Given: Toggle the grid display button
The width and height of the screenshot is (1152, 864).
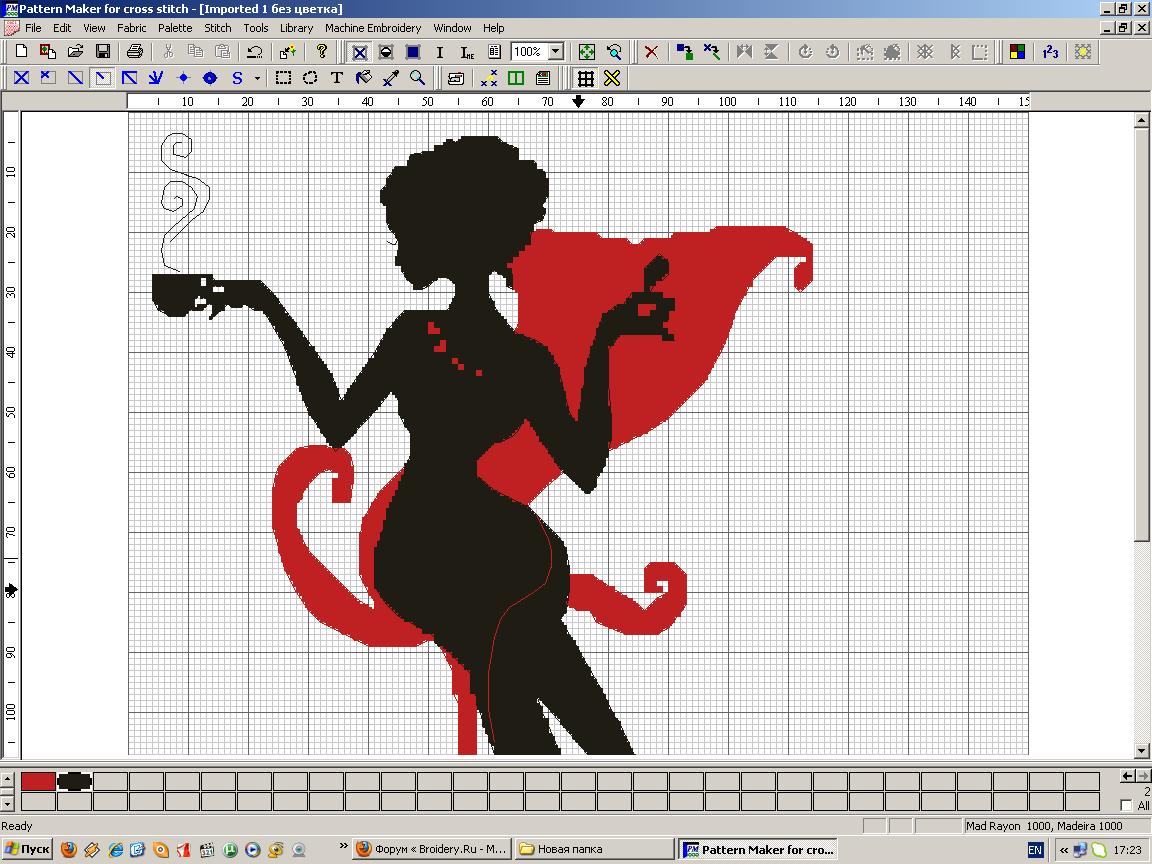Looking at the screenshot, I should tap(586, 78).
